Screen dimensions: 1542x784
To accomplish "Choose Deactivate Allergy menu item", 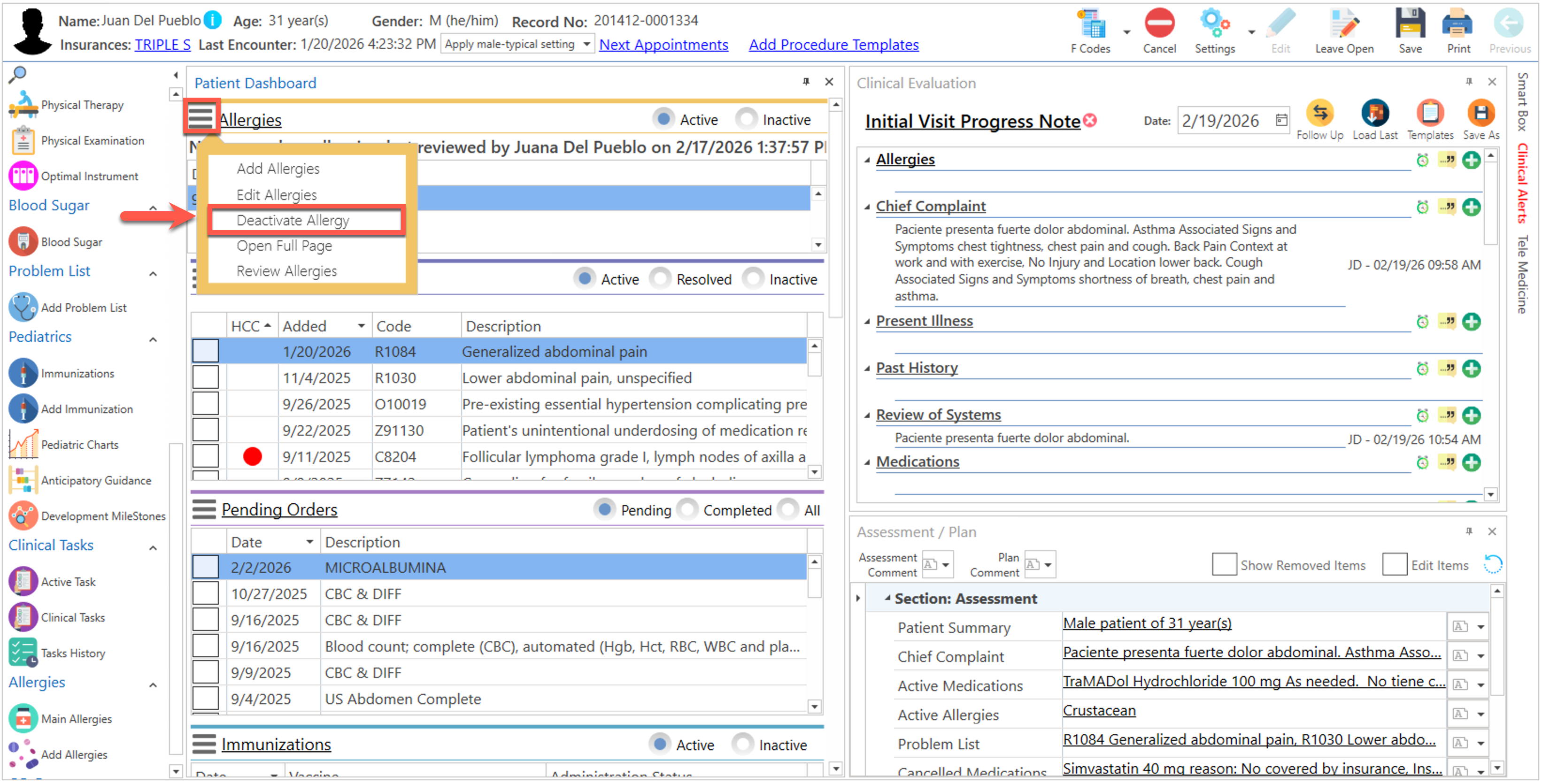I will coord(293,220).
